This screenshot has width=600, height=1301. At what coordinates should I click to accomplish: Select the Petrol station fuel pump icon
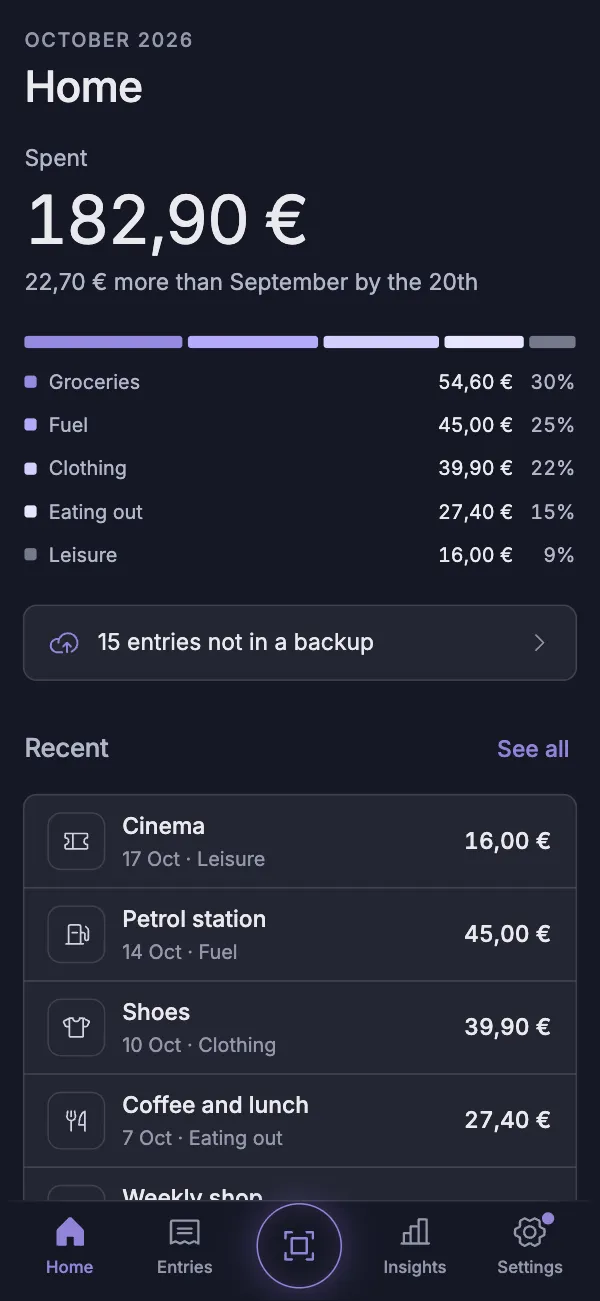[x=76, y=934]
